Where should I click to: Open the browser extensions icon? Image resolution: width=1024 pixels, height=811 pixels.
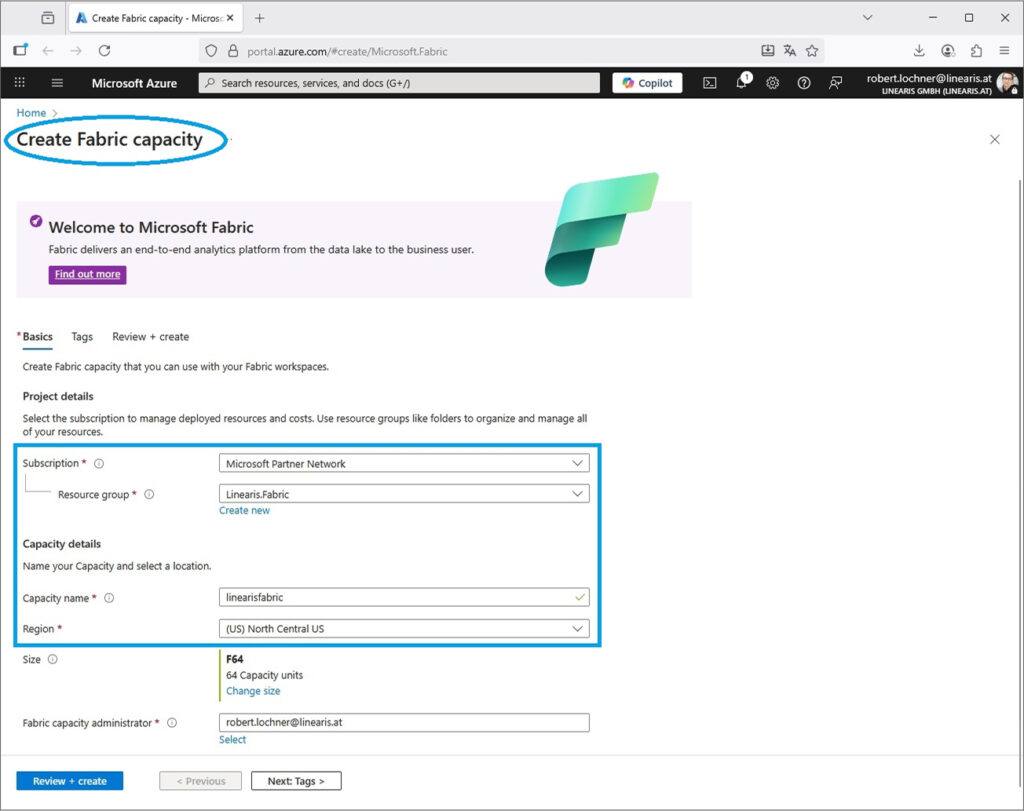[x=976, y=51]
